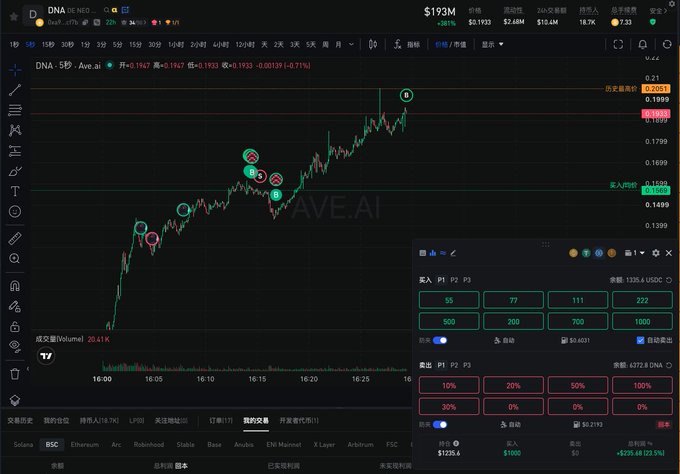
Task: Click the TradingView logo badge
Action: (x=46, y=356)
